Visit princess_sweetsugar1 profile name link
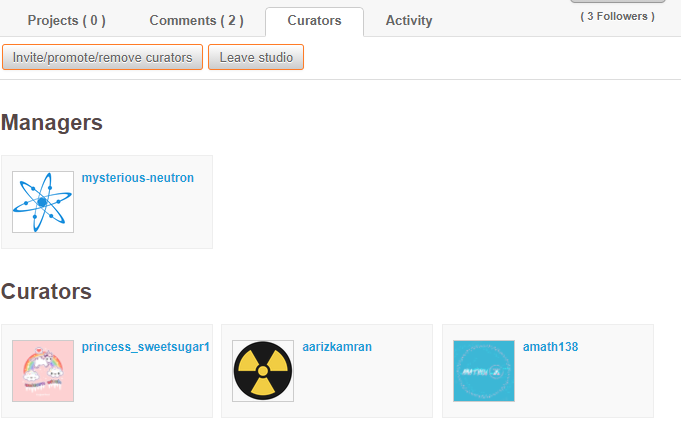 click(145, 347)
